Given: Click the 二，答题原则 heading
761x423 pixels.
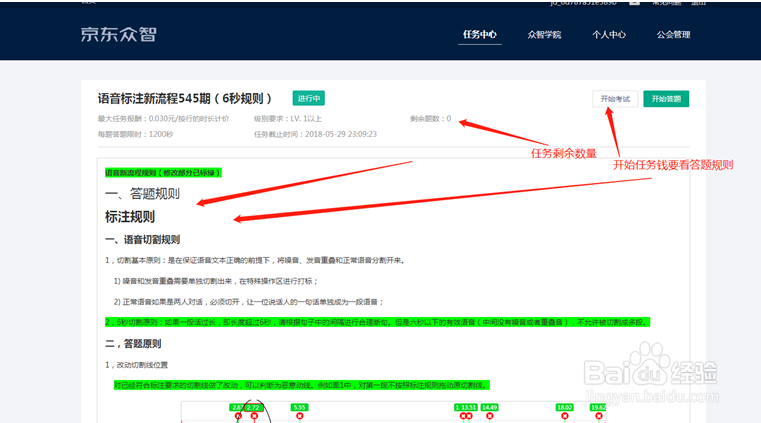Looking at the screenshot, I should coord(133,344).
